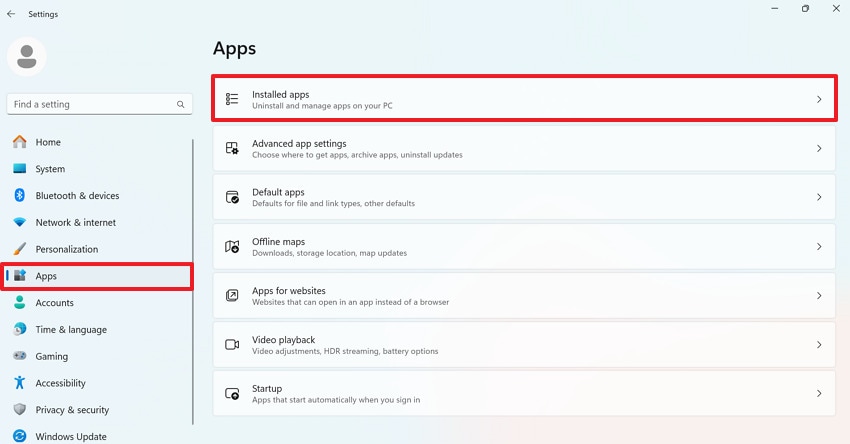850x444 pixels.
Task: Open the Video playback title
Action: (284, 339)
